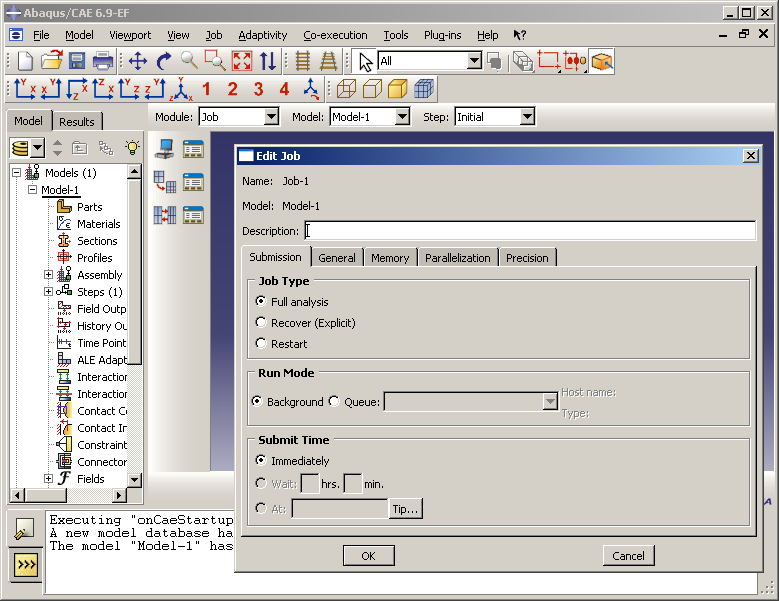
Task: Open the selection filter All dropdown
Action: pos(474,61)
